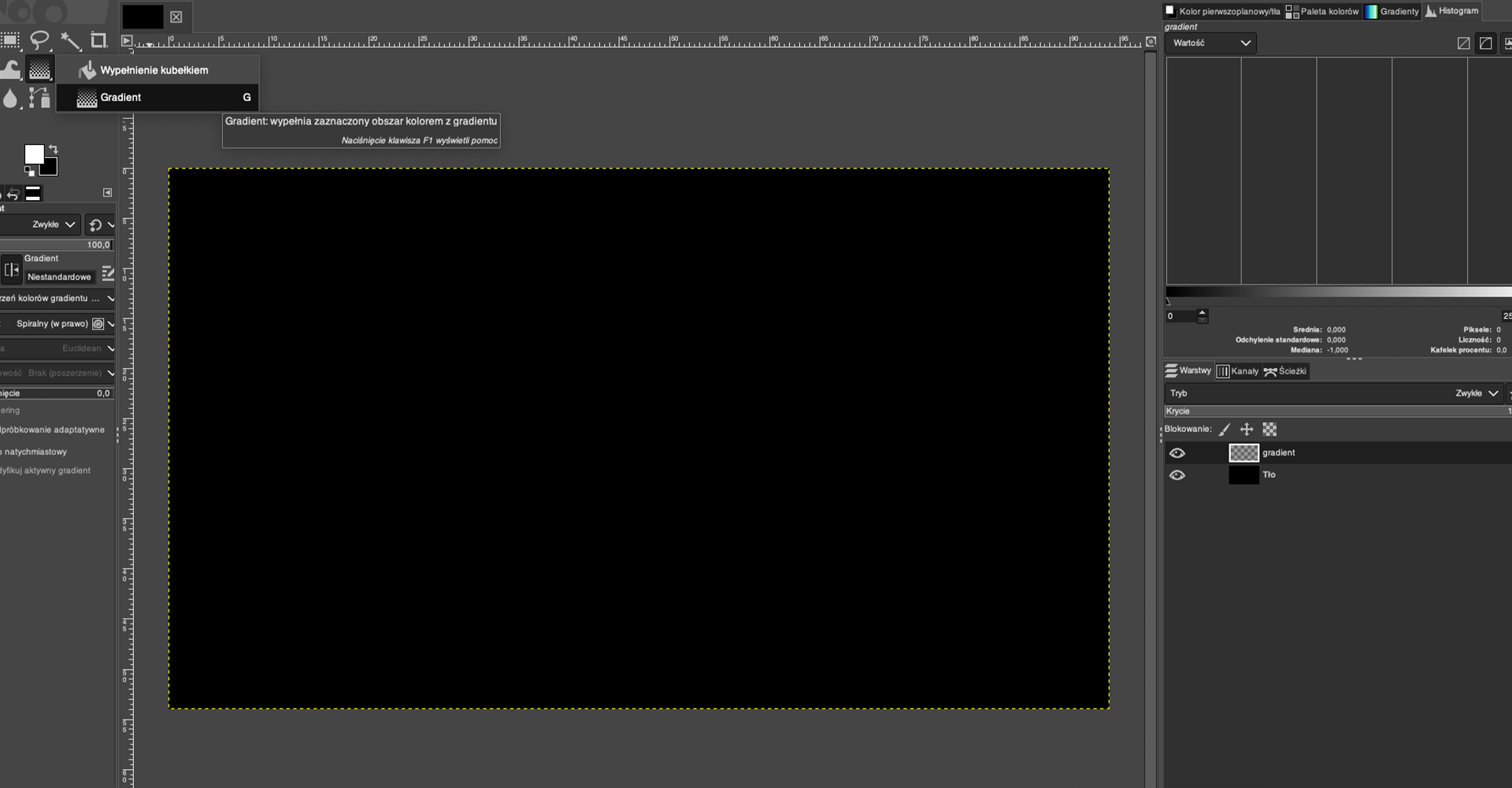1512x788 pixels.
Task: Swap foreground and background colors
Action: tap(53, 149)
